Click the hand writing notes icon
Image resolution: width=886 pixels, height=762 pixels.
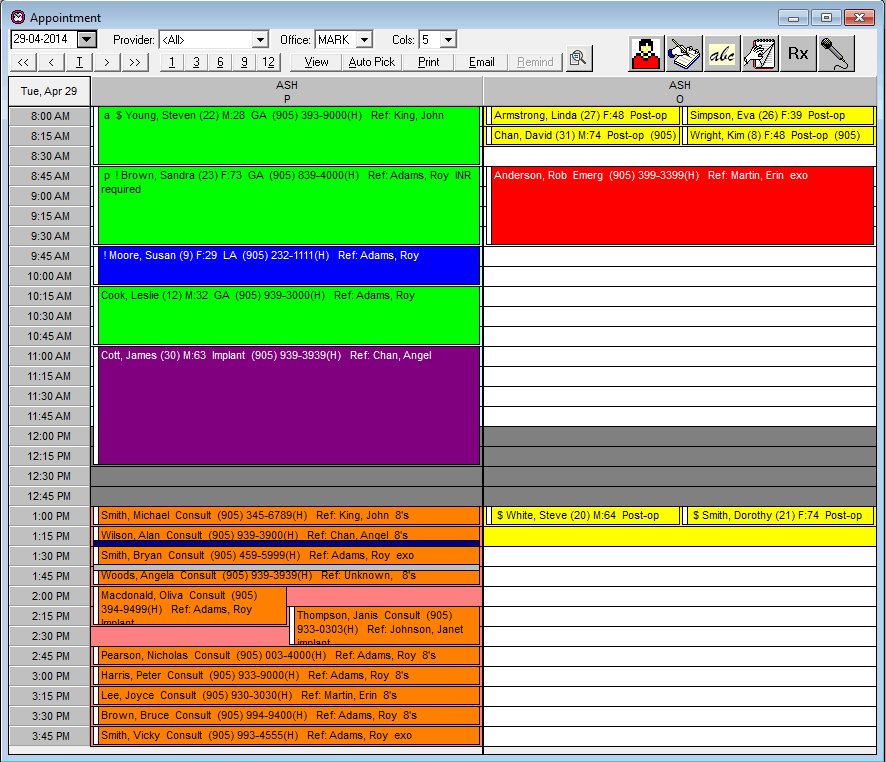(684, 54)
